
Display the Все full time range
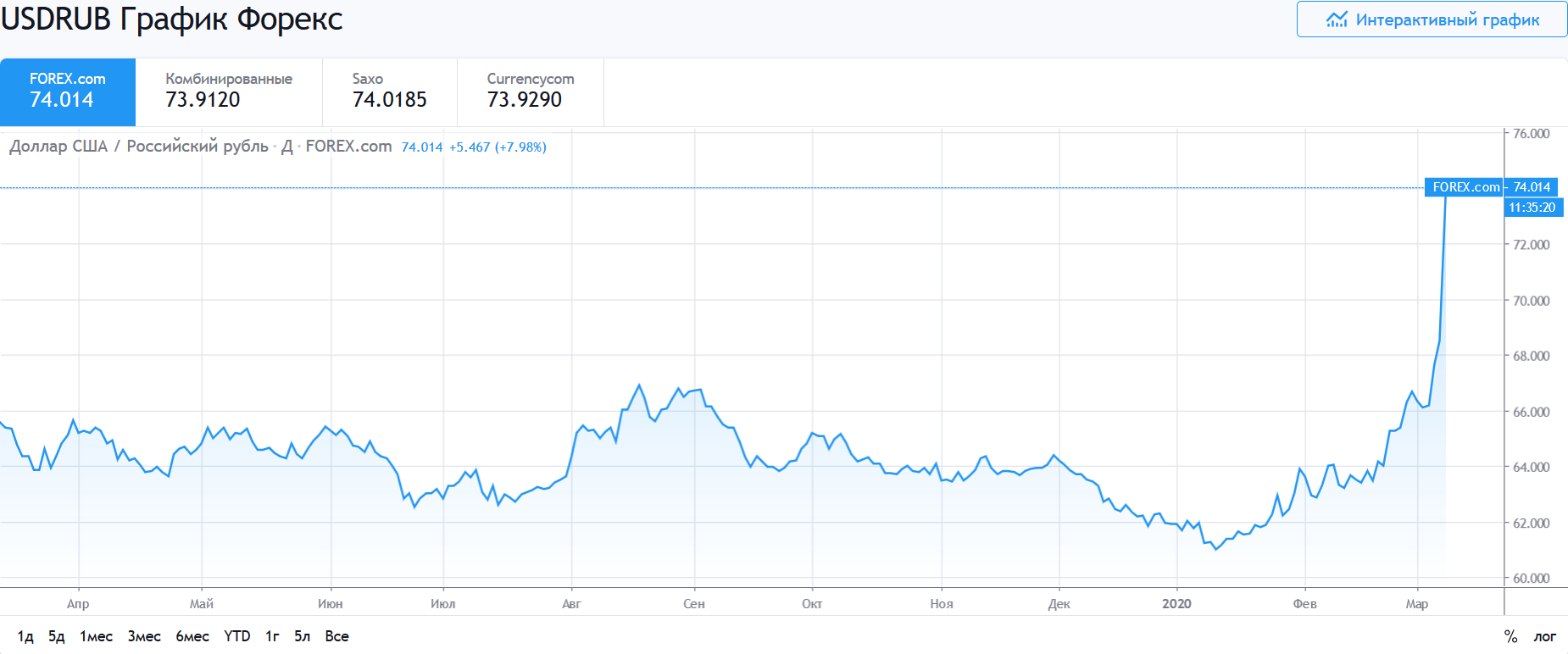point(336,636)
